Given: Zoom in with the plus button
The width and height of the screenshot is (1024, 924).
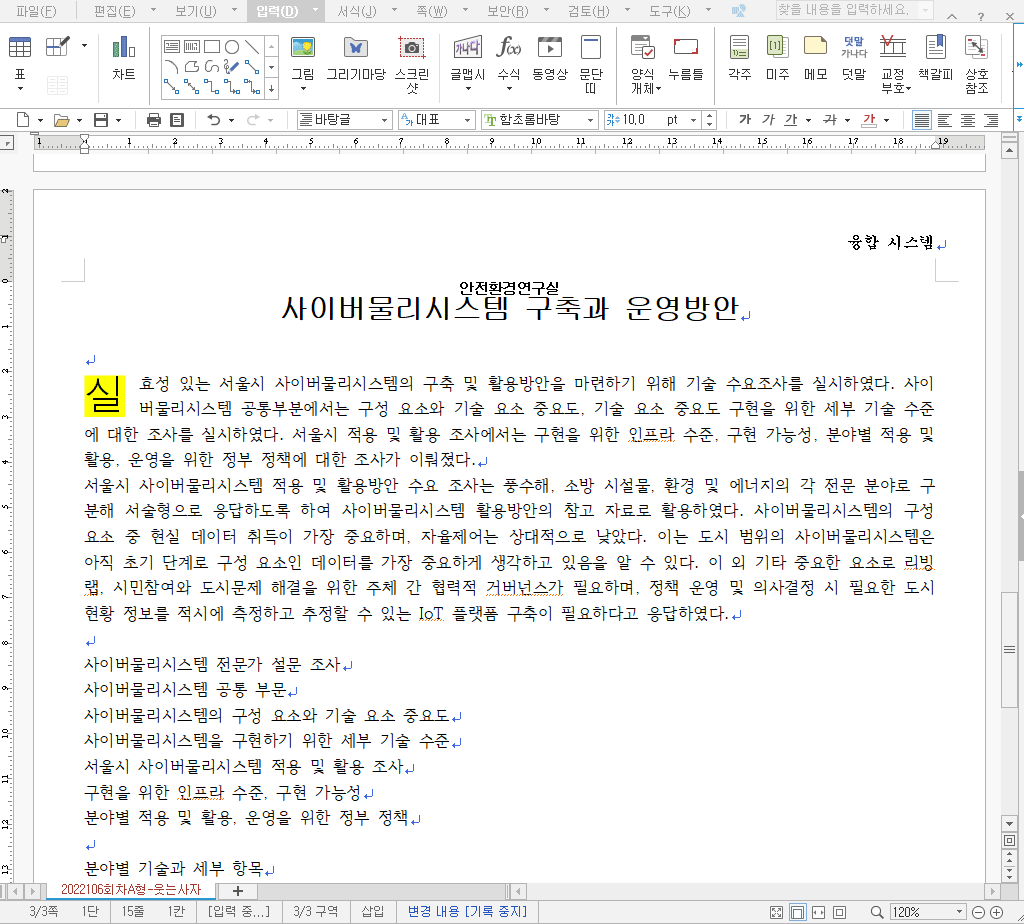Looking at the screenshot, I should coord(997,912).
